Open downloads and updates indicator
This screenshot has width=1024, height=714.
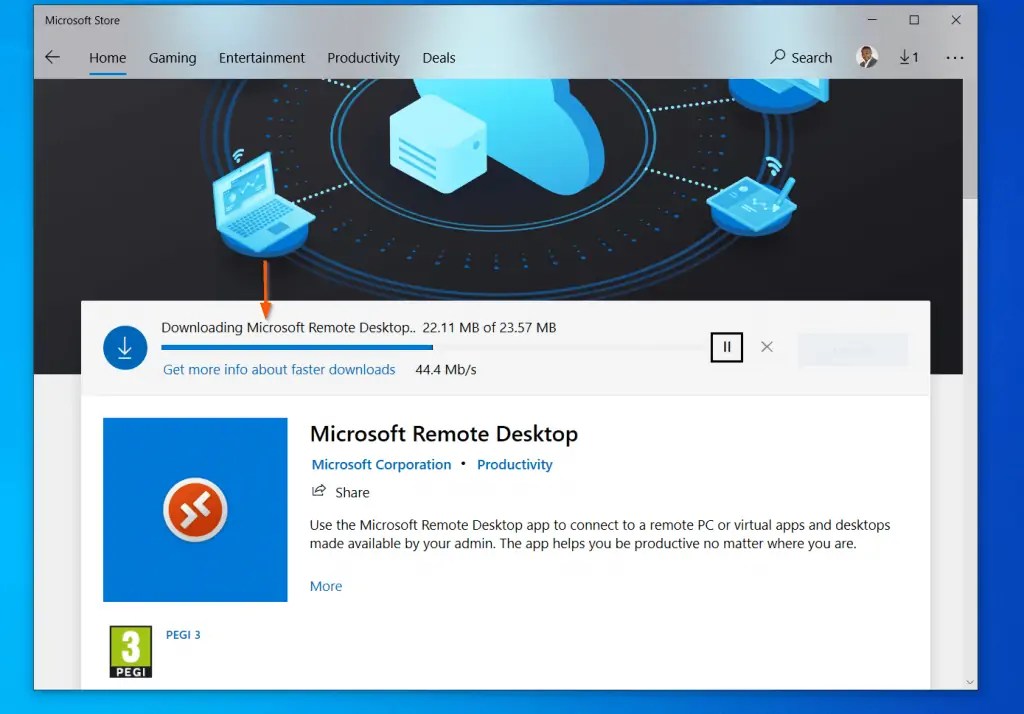coord(909,57)
